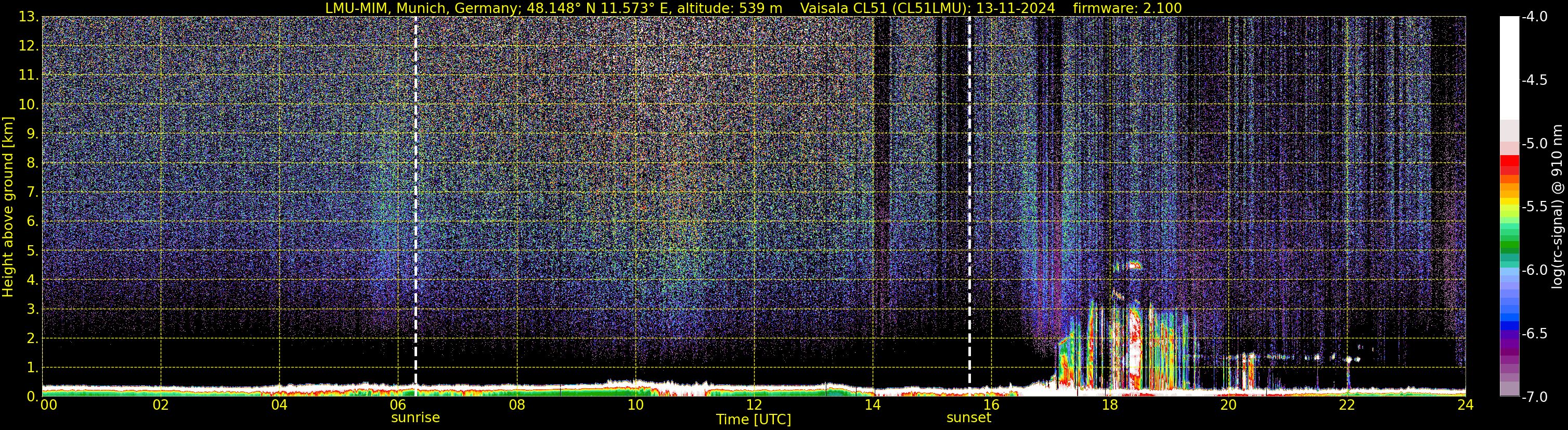Click the "10." height axis tick label
This screenshot has height=430, width=1568.
[29, 104]
